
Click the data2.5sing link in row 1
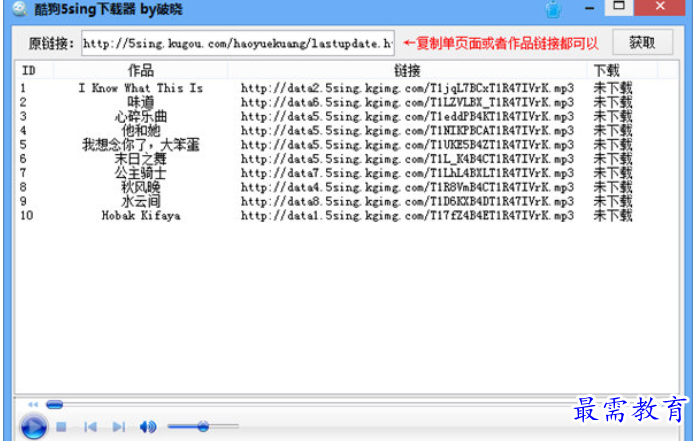[x=407, y=88]
